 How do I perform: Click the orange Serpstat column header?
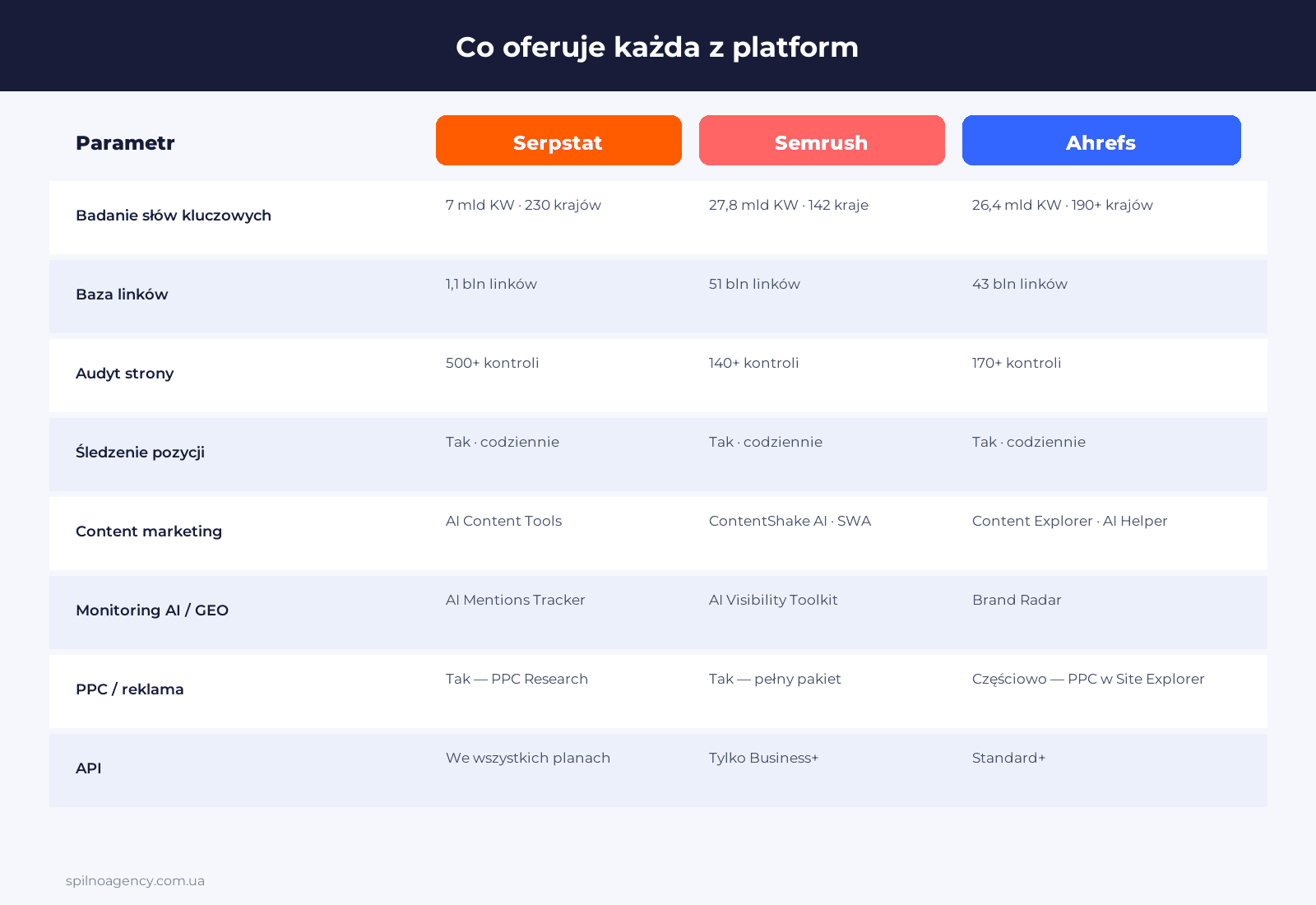(x=558, y=141)
